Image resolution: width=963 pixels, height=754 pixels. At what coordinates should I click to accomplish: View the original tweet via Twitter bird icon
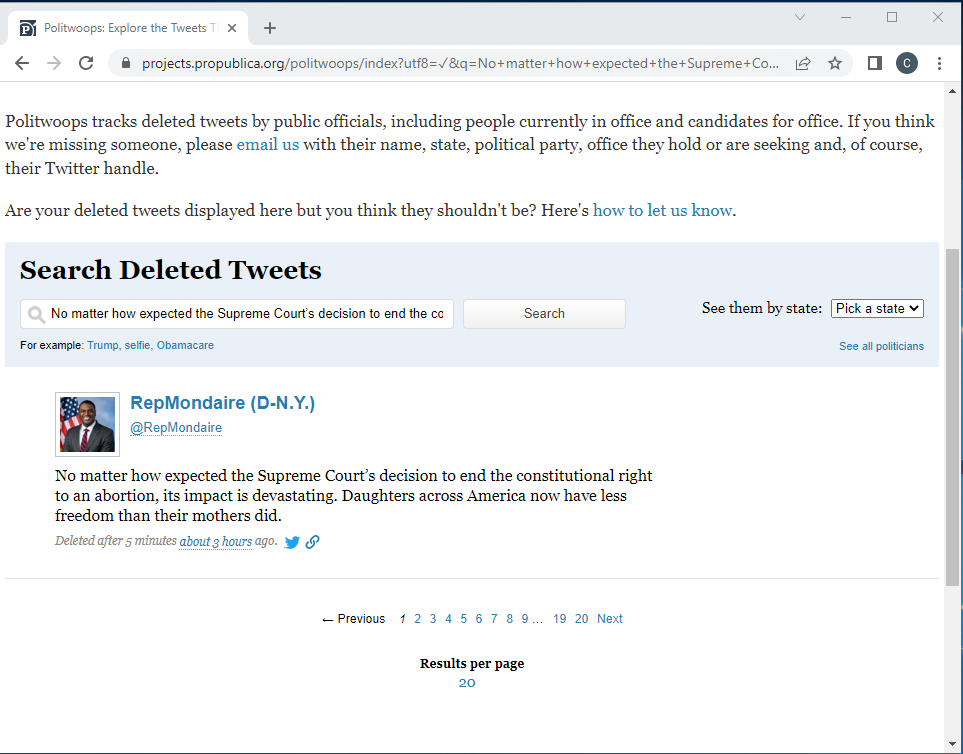292,542
